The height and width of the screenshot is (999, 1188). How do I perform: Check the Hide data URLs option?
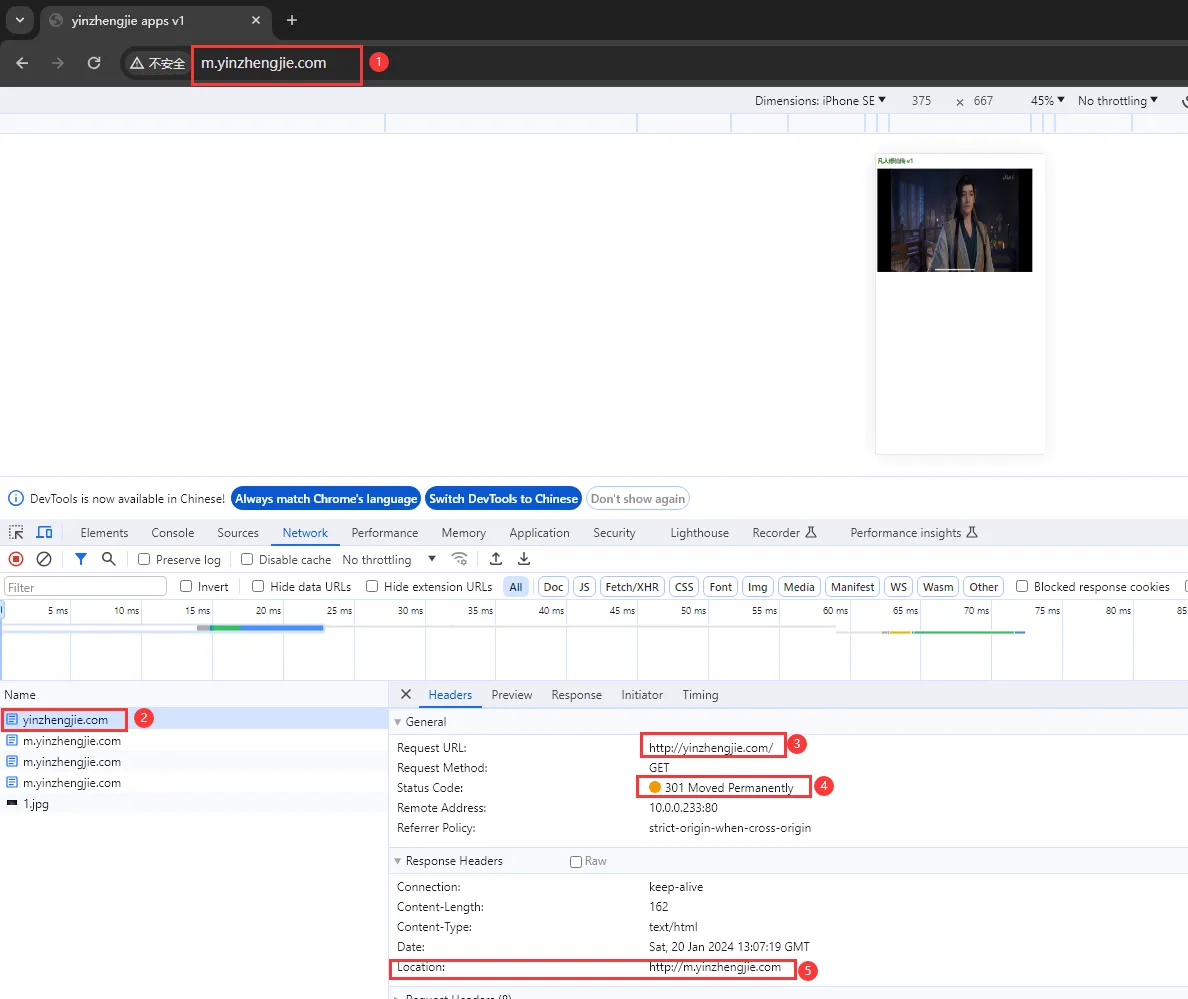258,586
